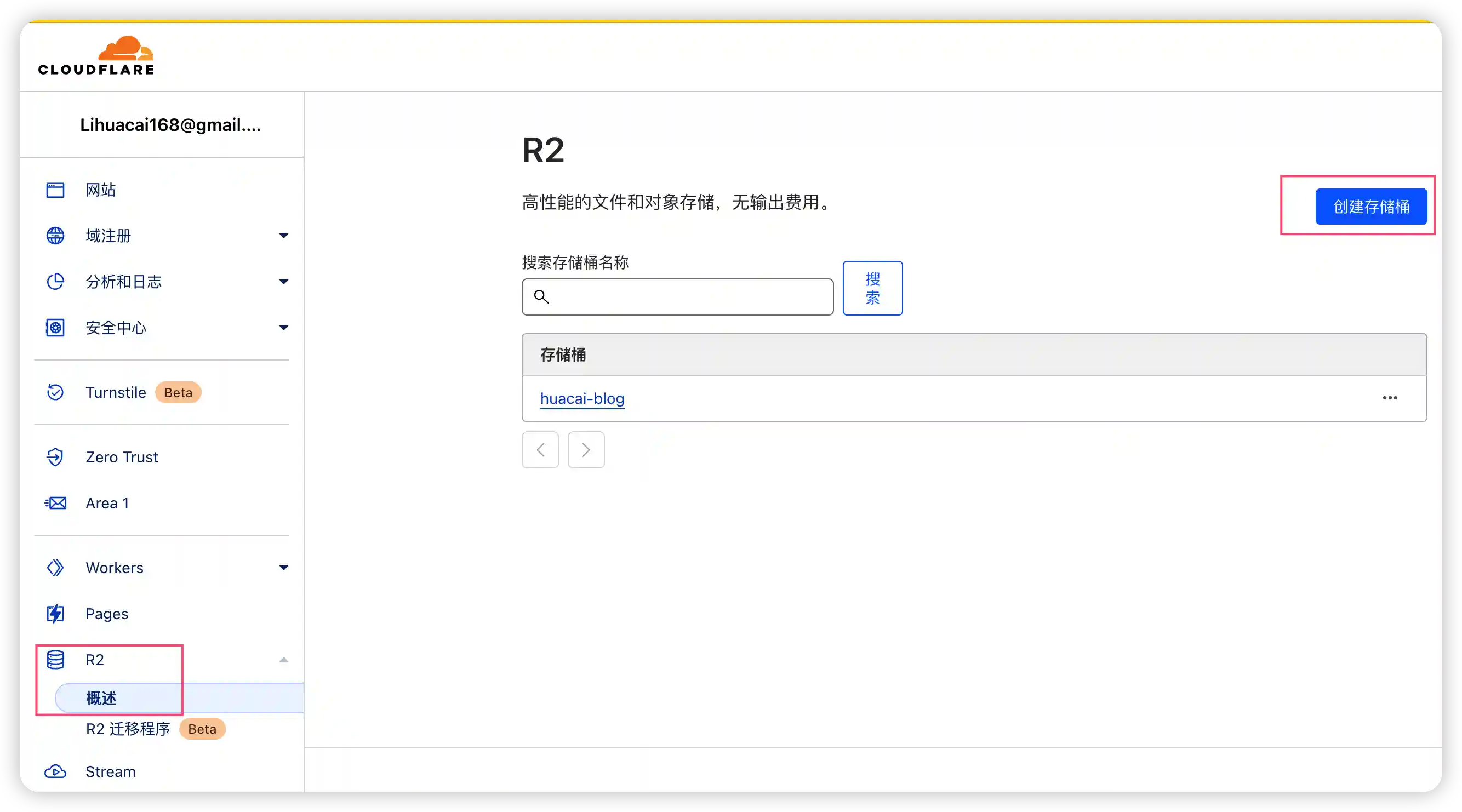
Task: Click the 创建存储桶 button
Action: (1371, 206)
